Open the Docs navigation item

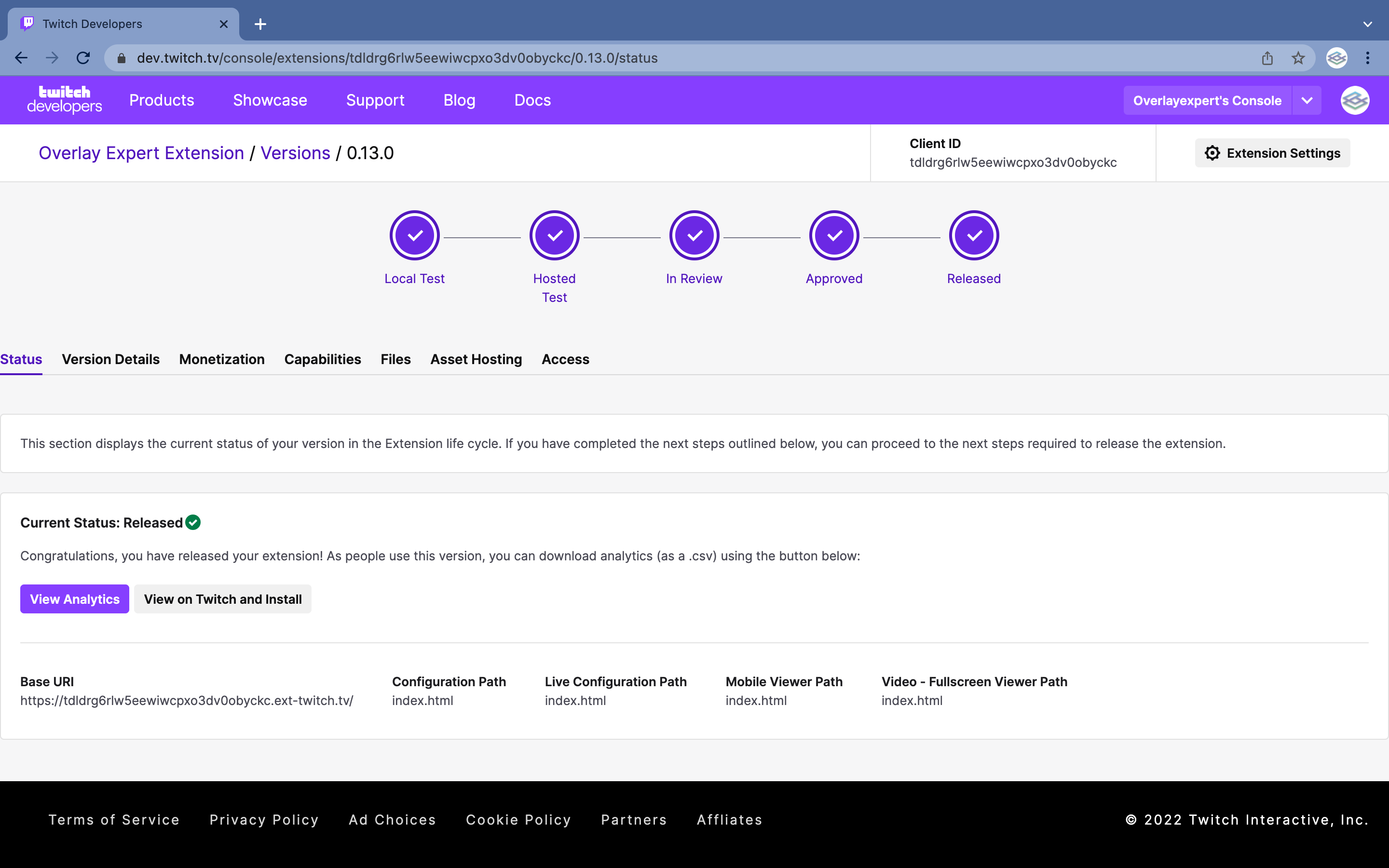532,100
